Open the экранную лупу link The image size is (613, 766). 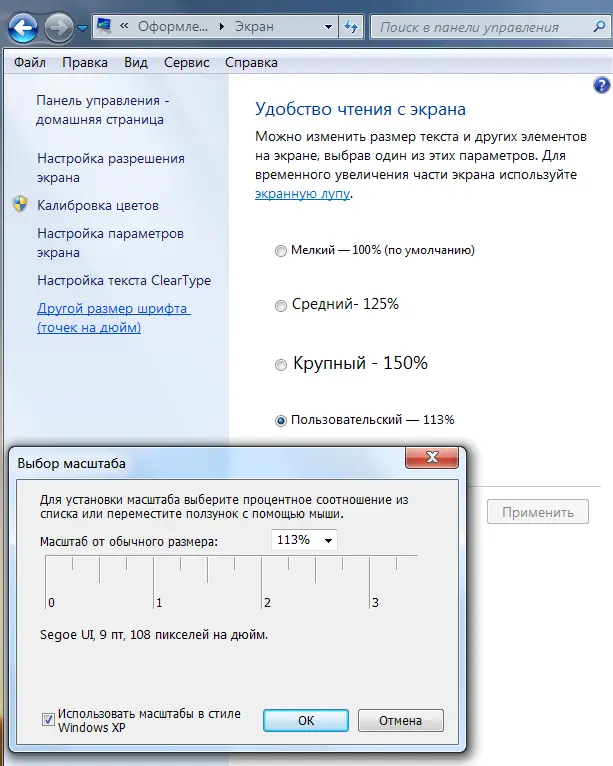302,193
